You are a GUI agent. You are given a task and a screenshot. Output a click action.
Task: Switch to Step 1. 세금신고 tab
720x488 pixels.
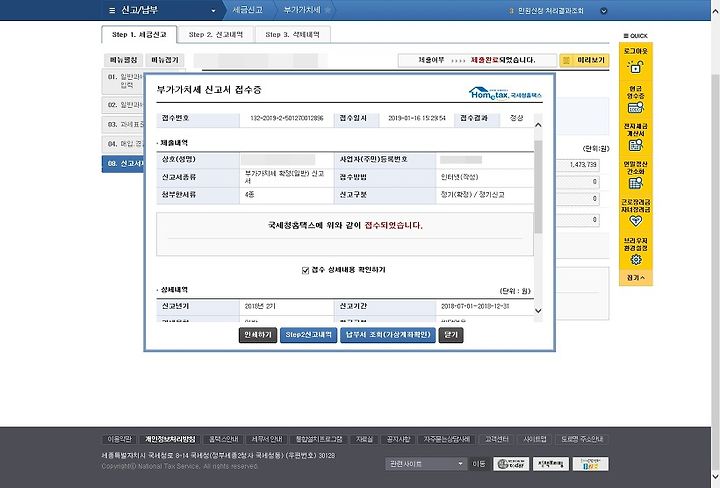tap(139, 34)
